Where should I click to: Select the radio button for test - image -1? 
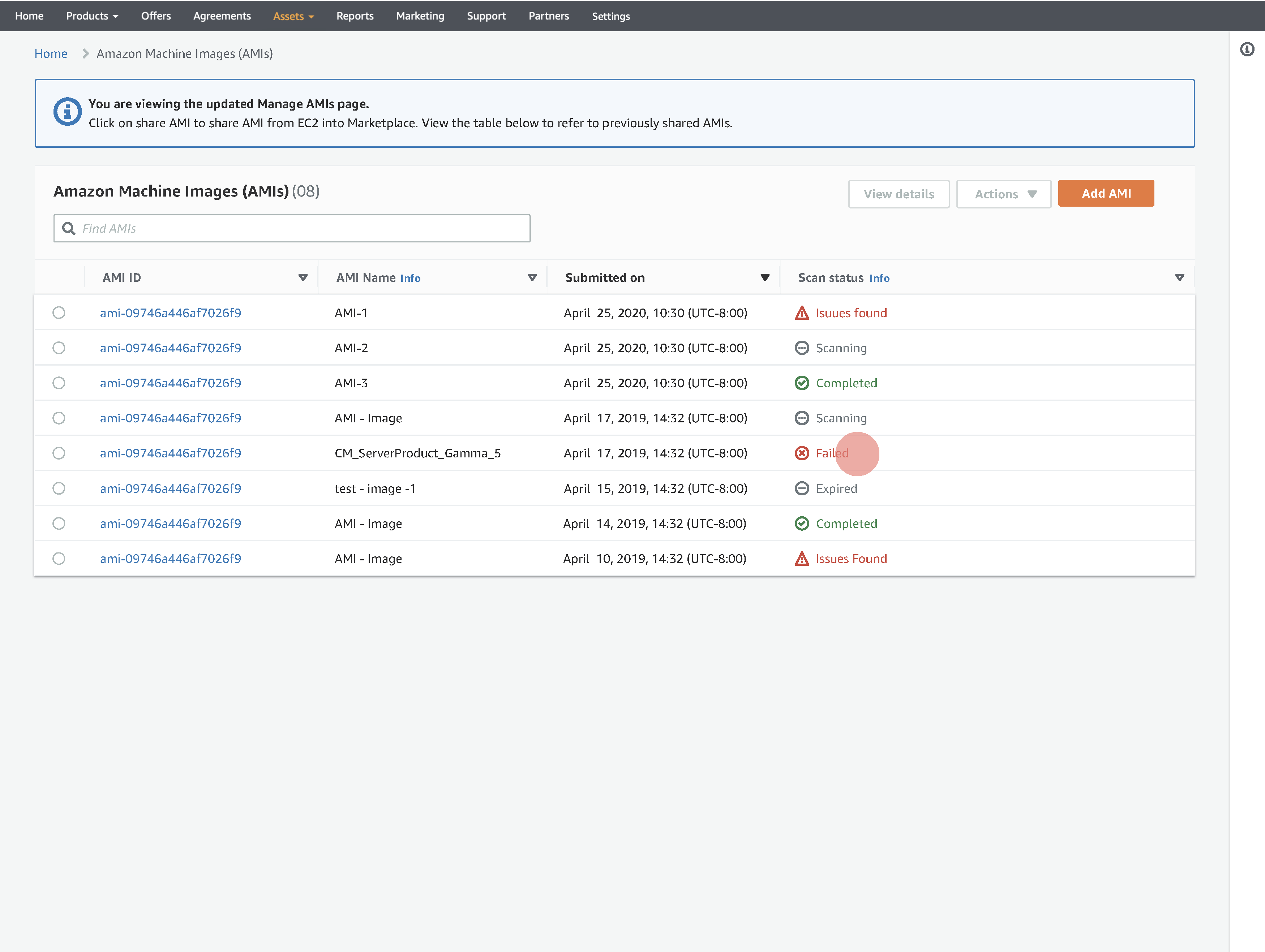[x=59, y=489]
